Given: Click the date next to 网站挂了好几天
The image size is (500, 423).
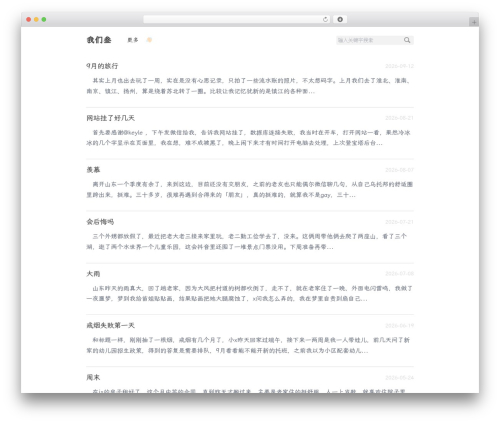Looking at the screenshot, I should click(x=399, y=118).
